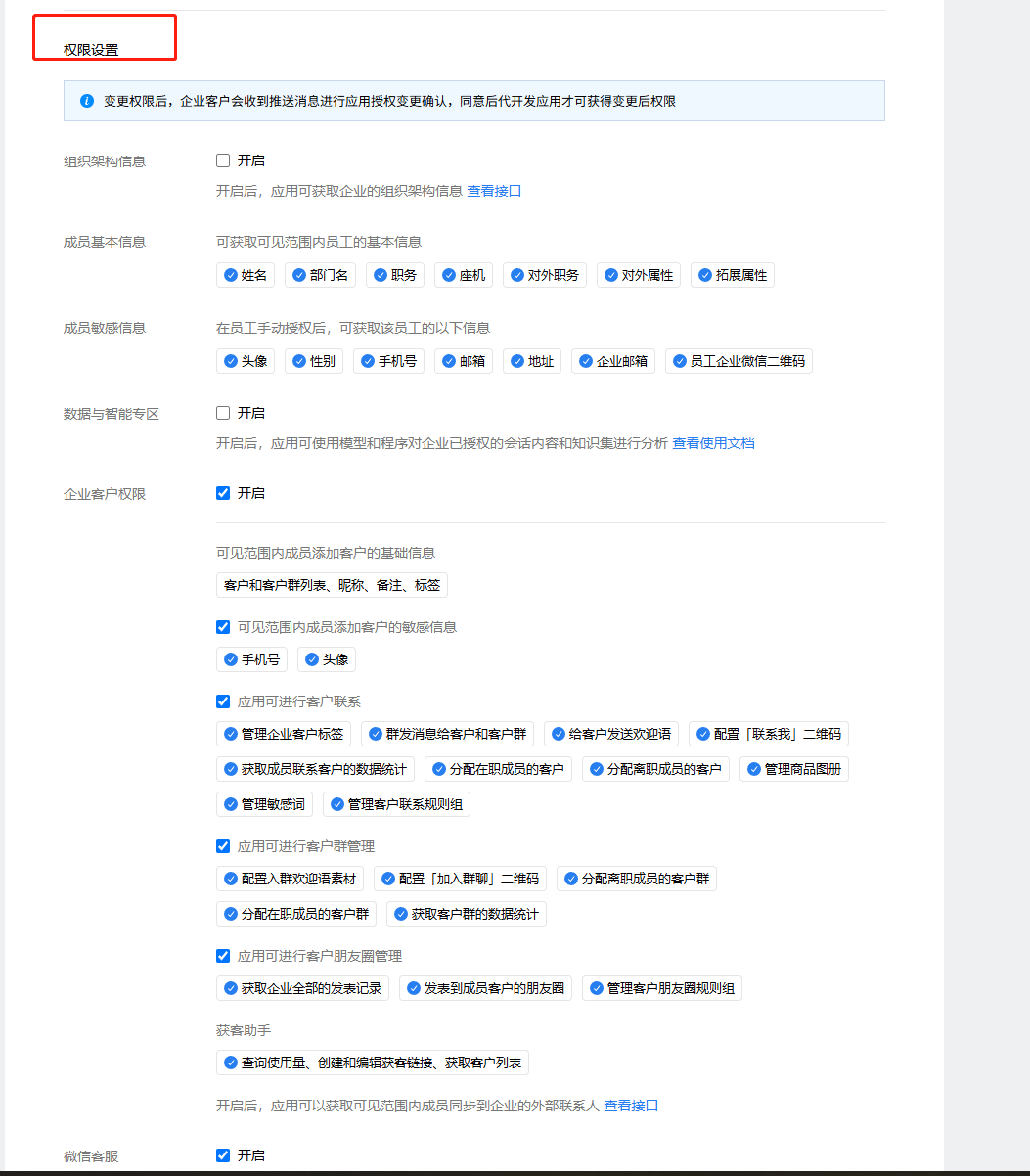Click the 客户和客户群列表、昵称、备注、标签 tag

(x=332, y=585)
